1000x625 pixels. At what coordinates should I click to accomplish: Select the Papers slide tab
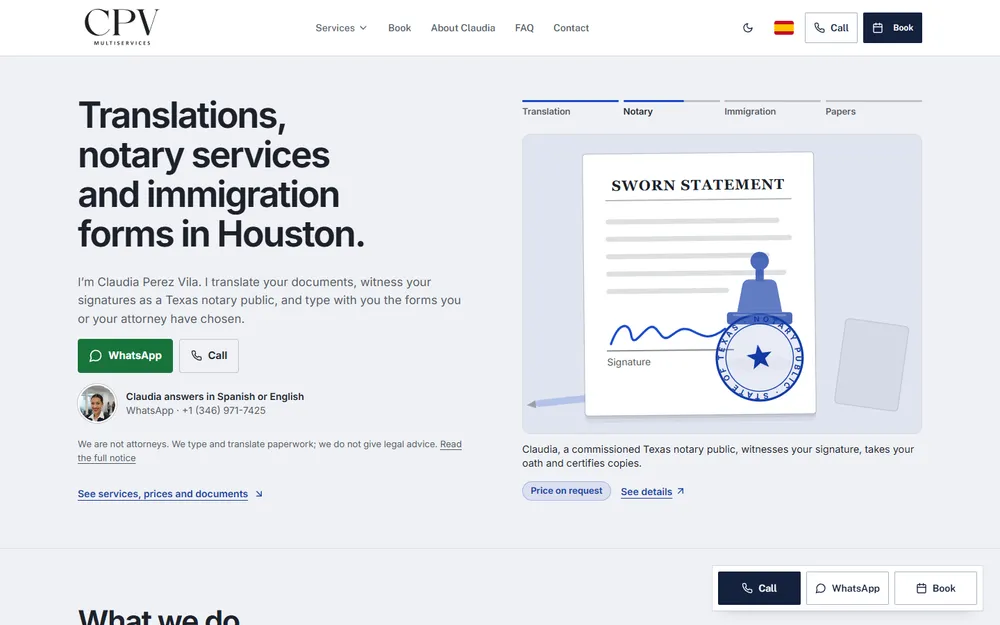point(873,109)
